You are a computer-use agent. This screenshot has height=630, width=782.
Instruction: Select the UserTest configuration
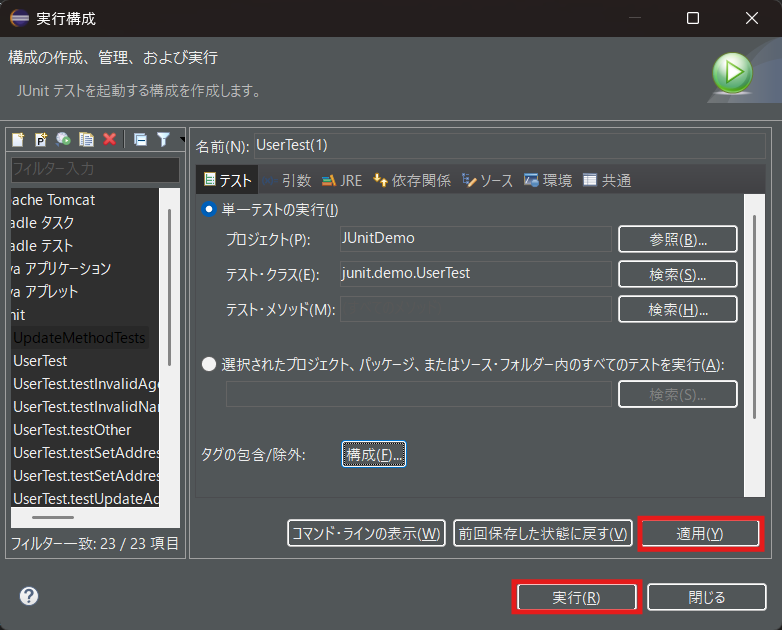click(x=40, y=361)
